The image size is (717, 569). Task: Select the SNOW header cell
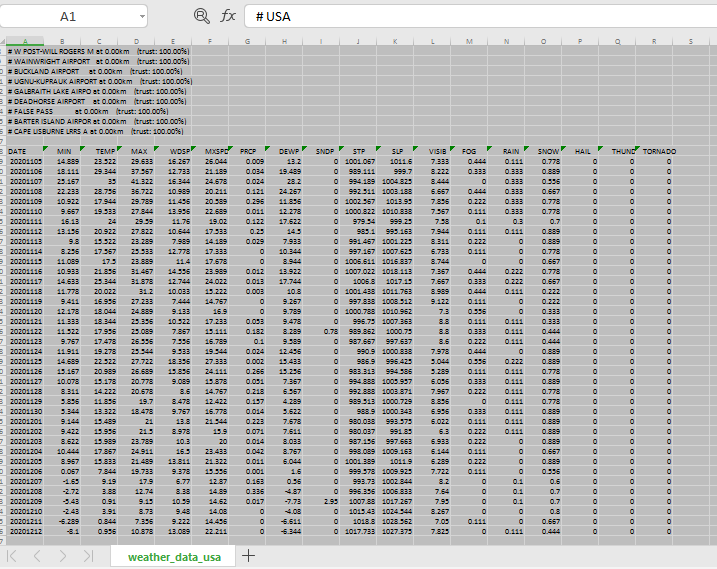(543, 151)
